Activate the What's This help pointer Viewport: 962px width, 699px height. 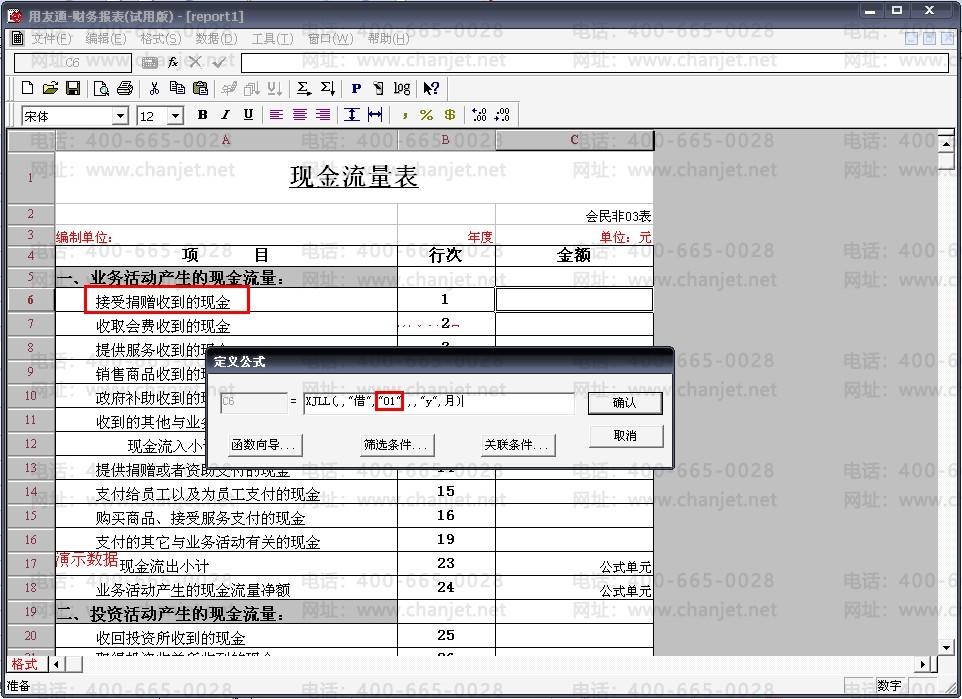coord(431,88)
